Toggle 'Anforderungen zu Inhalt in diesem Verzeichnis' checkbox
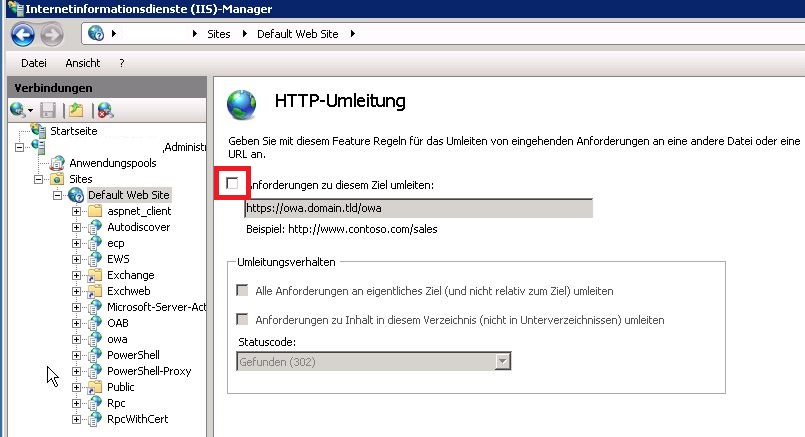The height and width of the screenshot is (437, 805). coord(241,319)
